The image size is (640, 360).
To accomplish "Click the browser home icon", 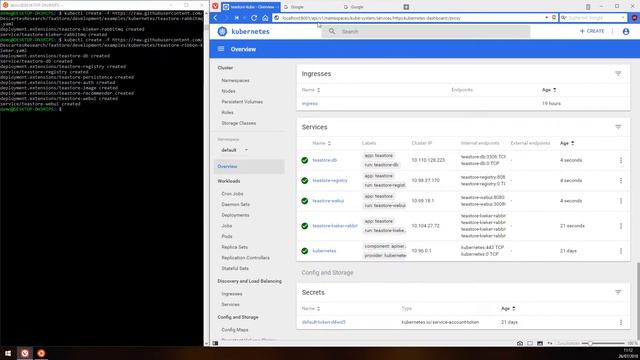I will pos(265,18).
